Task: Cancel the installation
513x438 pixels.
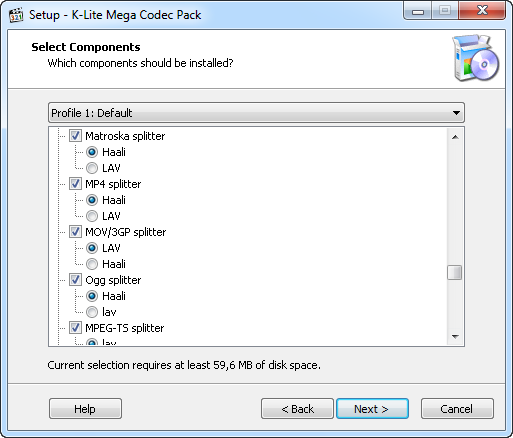Action: coord(457,409)
